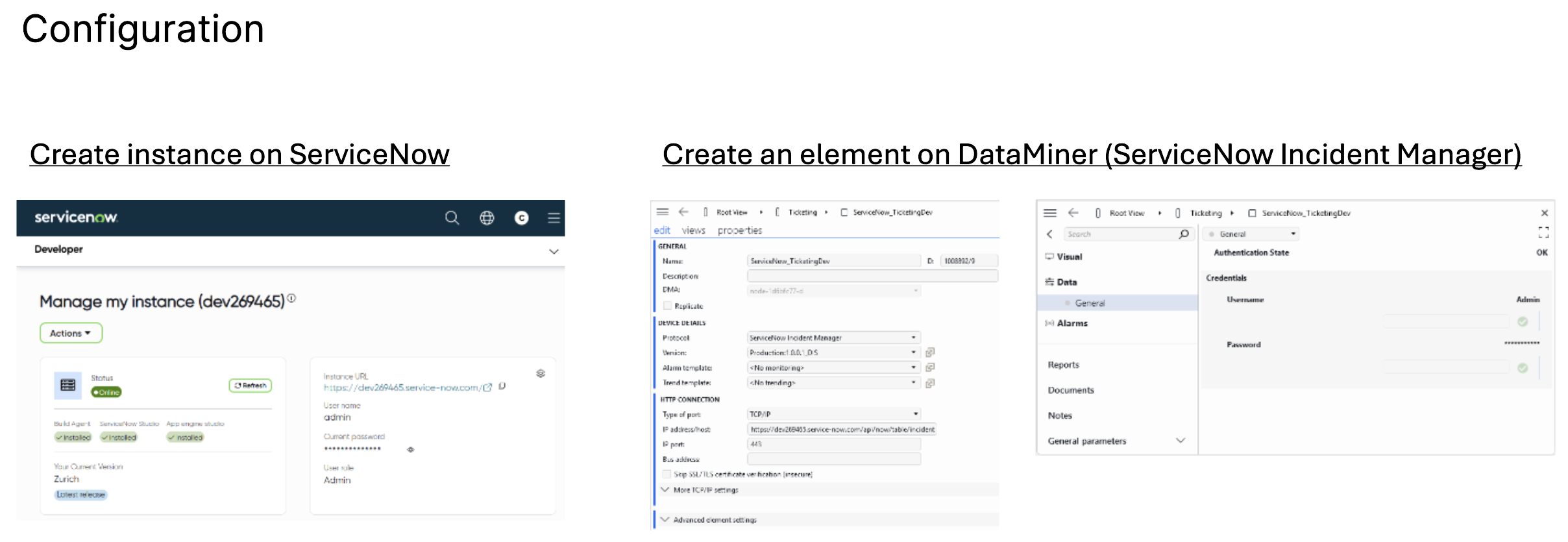This screenshot has width=1568, height=542.
Task: Click the ServiceNow globe language icon
Action: (487, 218)
